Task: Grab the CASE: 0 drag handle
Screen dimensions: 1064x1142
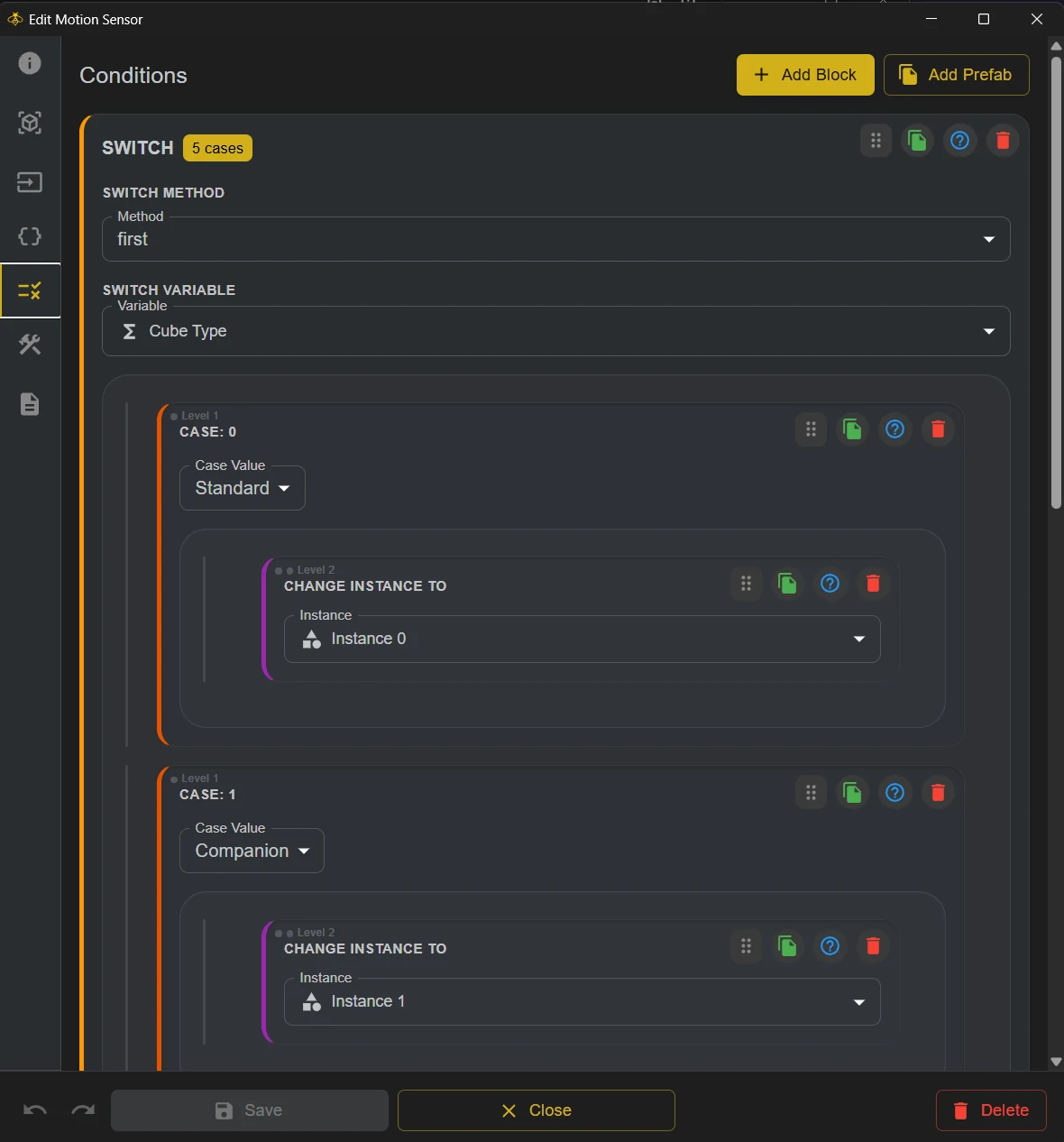Action: 811,429
